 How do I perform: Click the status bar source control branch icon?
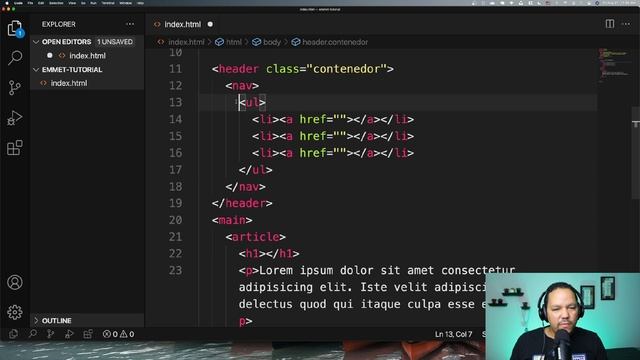(x=51, y=334)
